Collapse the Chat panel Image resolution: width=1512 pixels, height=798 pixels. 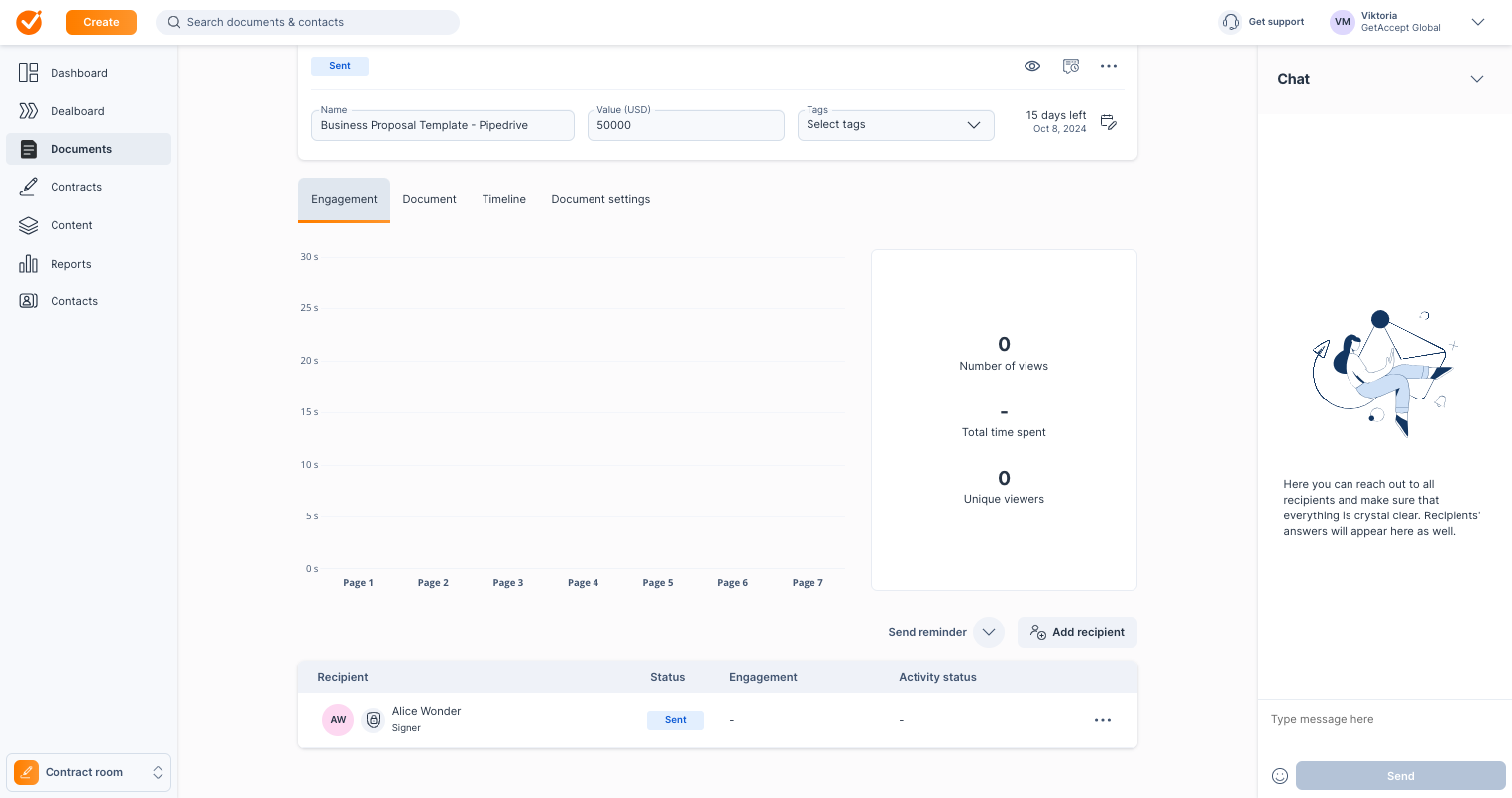[1477, 79]
